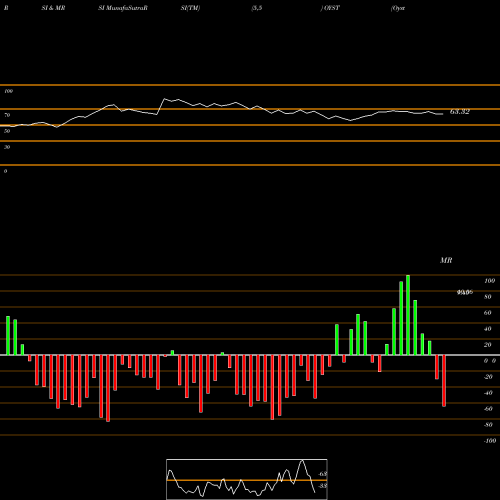500x500 pixels.
Task: Click the last red bar of the histogram
Action: 444,381
